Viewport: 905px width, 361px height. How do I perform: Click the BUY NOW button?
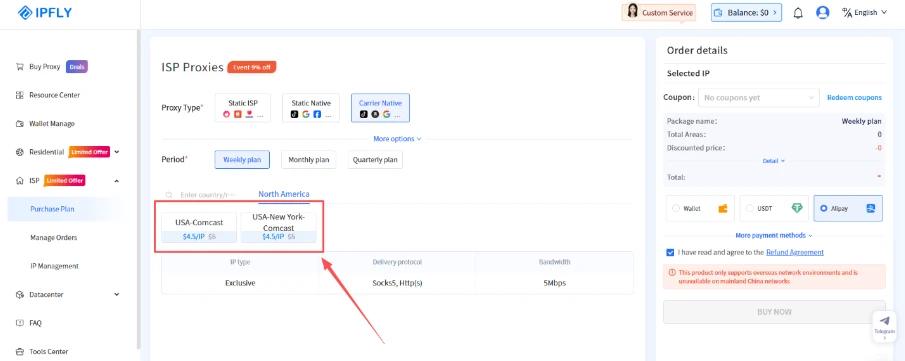pos(774,312)
